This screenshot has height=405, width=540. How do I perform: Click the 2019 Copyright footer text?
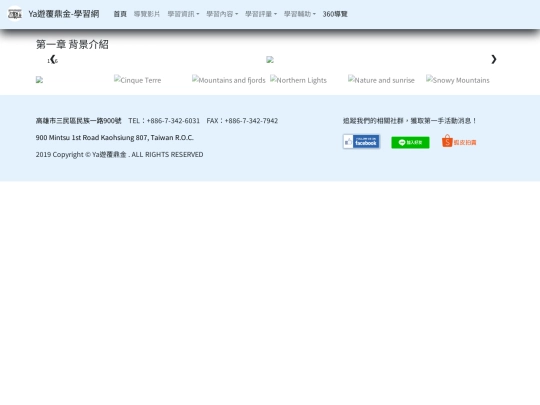point(120,155)
